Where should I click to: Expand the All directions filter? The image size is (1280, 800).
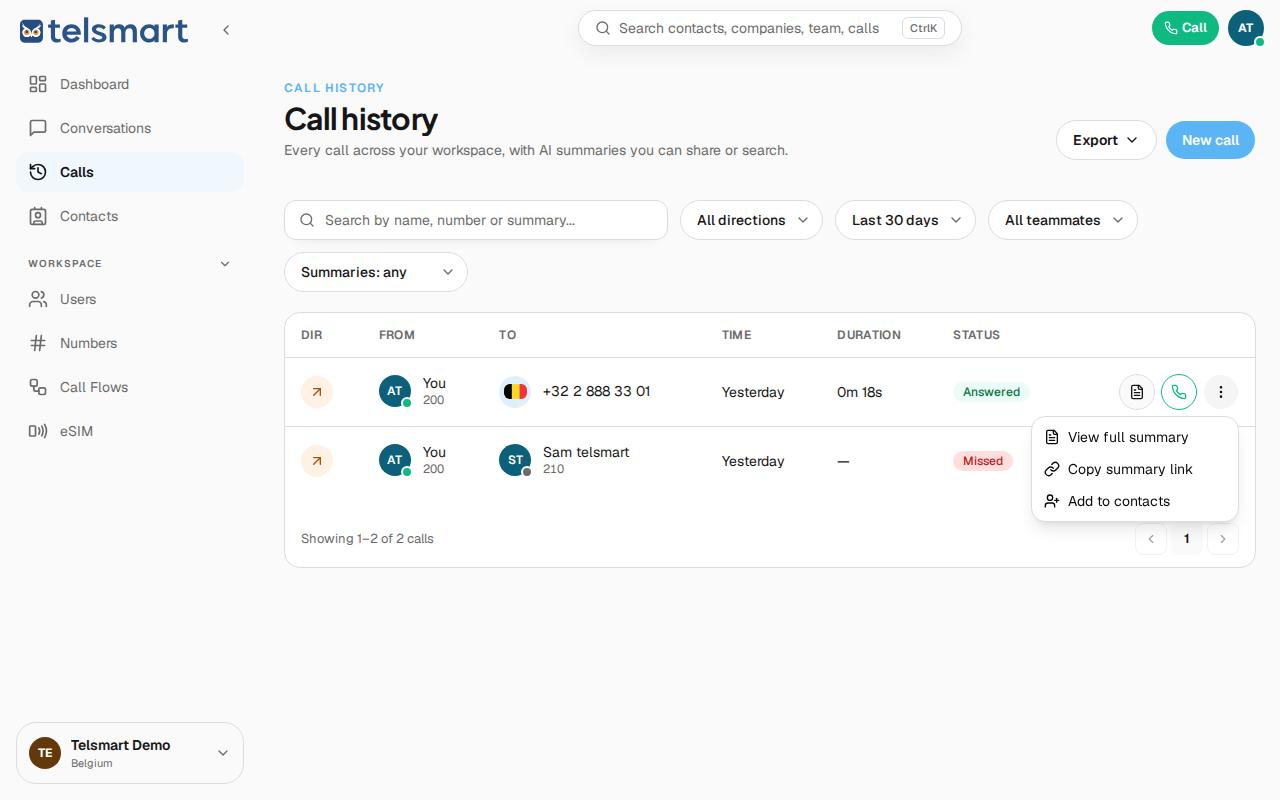751,220
